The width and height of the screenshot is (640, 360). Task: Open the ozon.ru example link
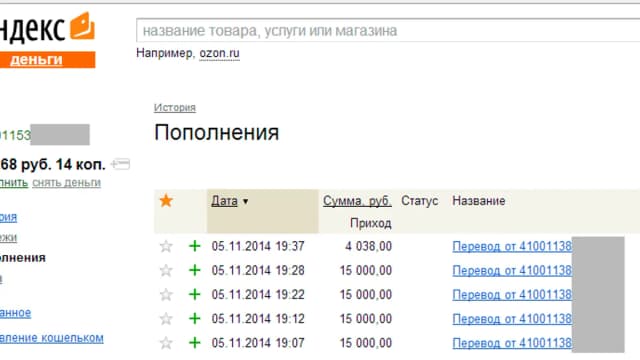pos(219,53)
